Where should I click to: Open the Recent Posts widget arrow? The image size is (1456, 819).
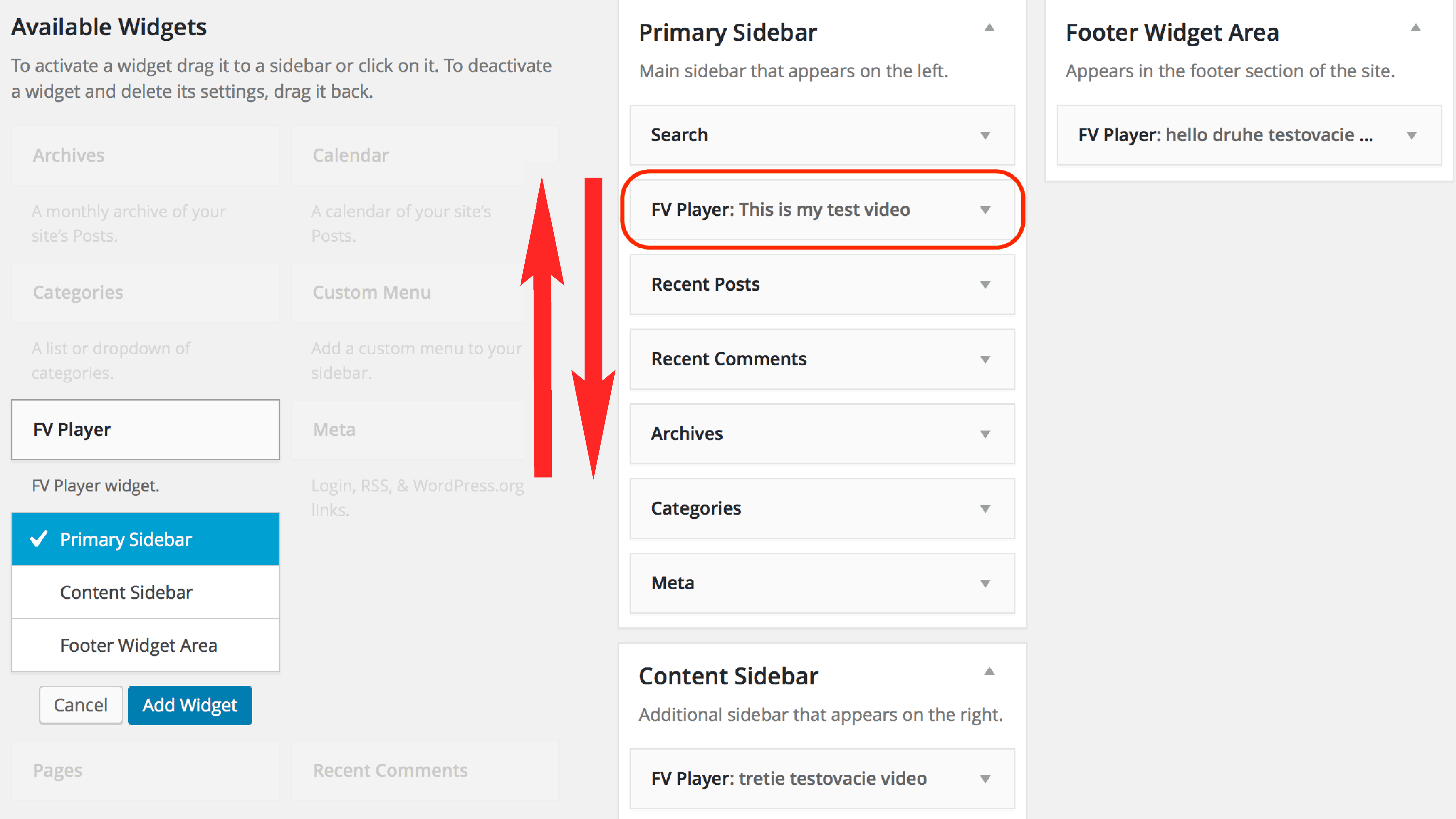(x=984, y=284)
